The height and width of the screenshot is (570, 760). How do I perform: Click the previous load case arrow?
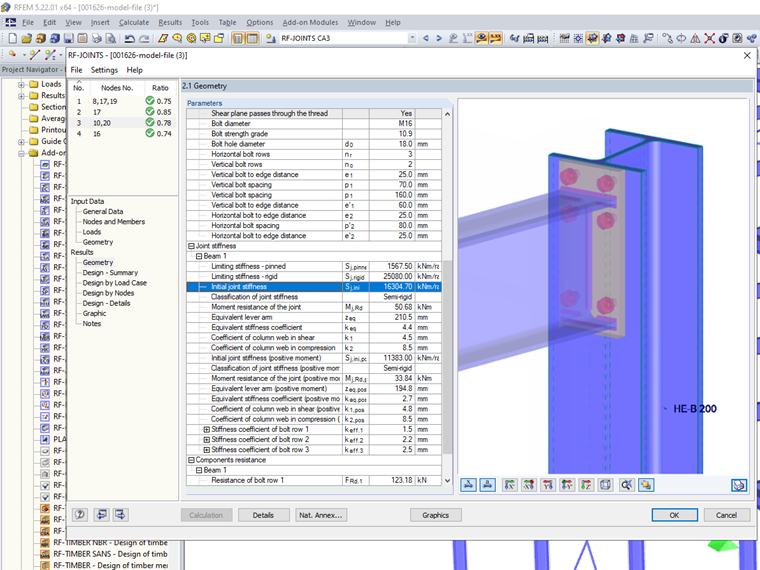click(426, 38)
